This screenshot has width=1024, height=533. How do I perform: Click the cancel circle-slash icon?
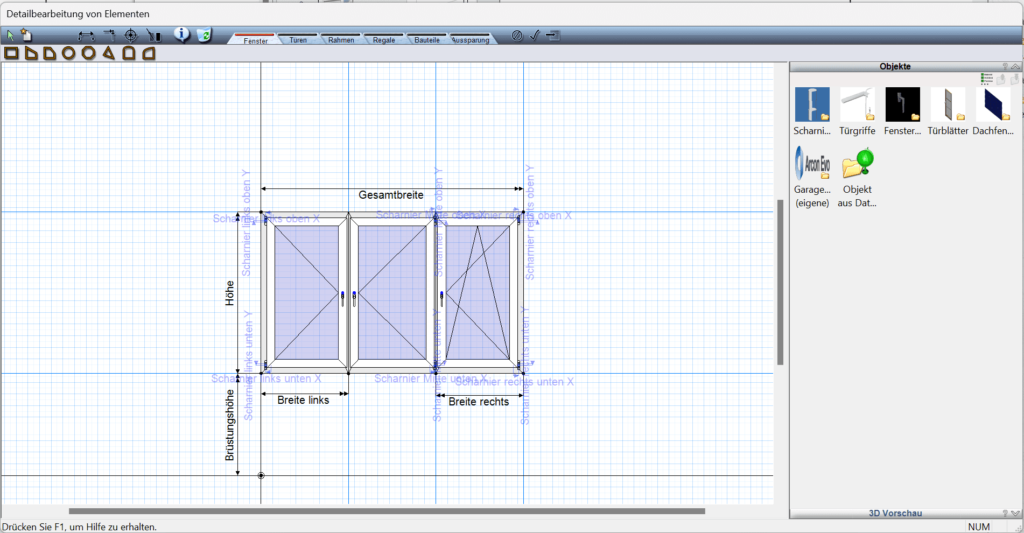click(517, 35)
